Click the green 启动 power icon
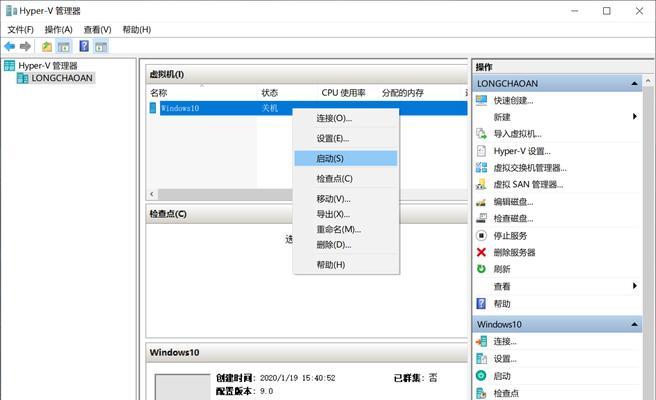The height and width of the screenshot is (400, 656). click(482, 376)
